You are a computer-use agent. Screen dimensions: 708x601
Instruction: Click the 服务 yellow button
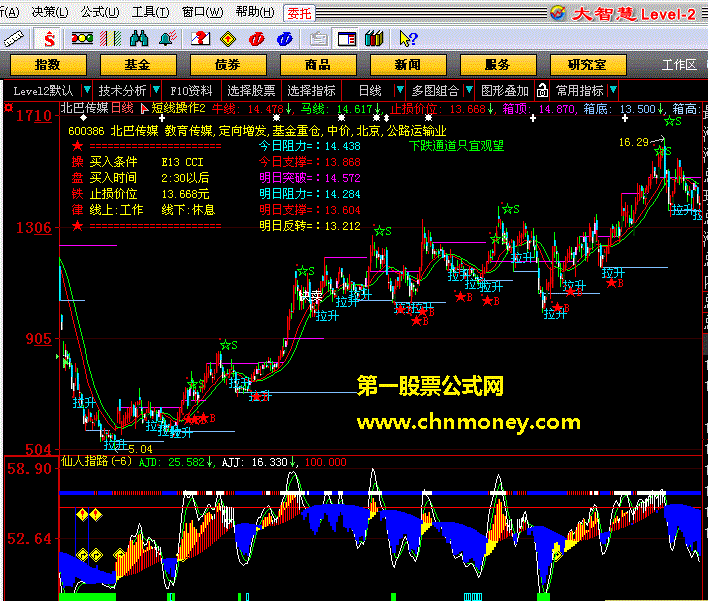(498, 65)
